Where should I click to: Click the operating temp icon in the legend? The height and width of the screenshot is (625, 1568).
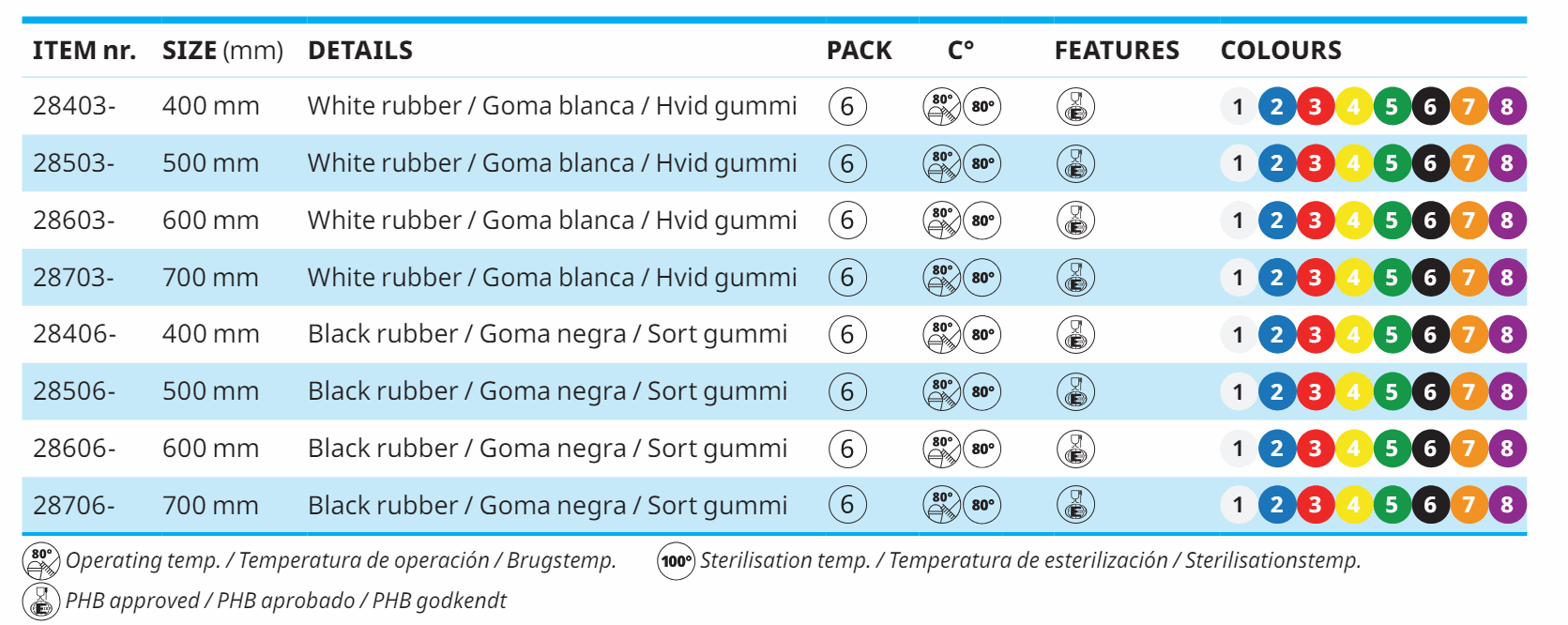tap(41, 561)
